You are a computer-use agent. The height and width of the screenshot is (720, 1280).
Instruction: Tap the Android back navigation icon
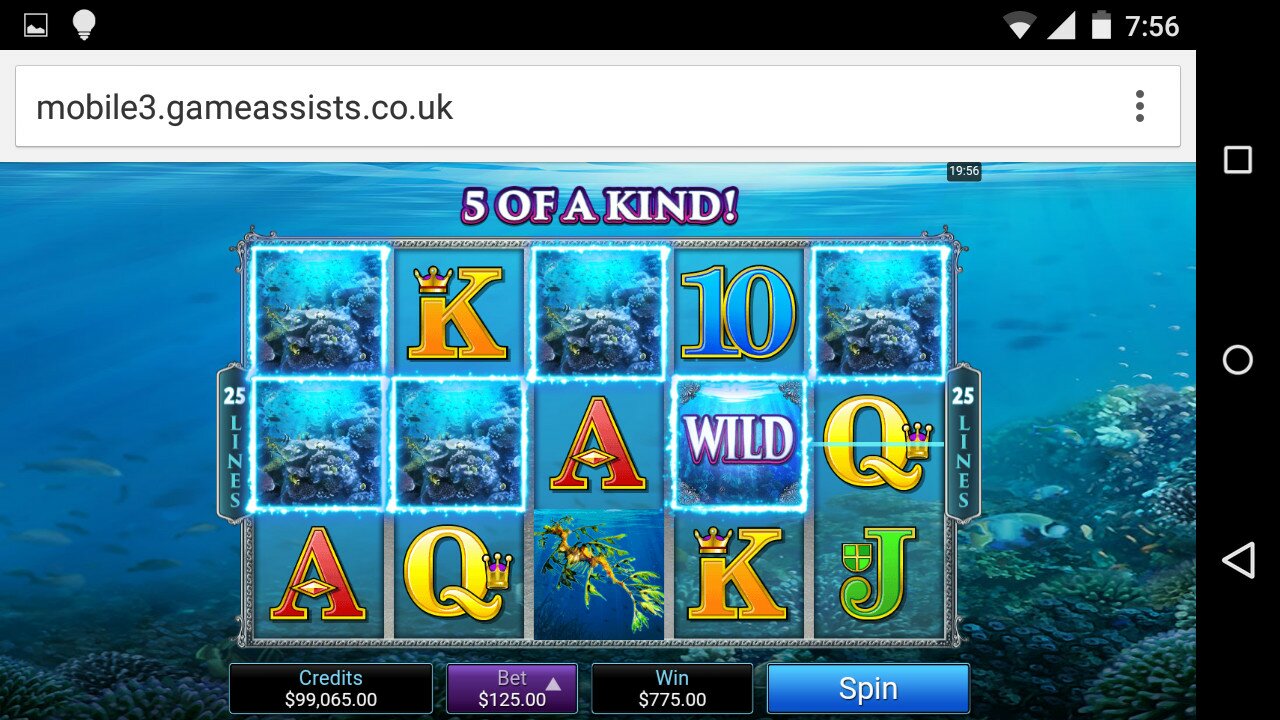(x=1238, y=560)
